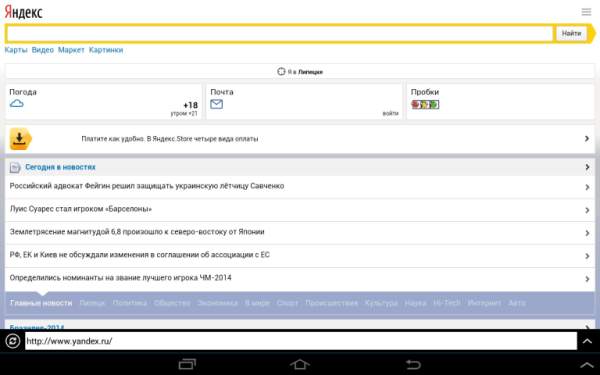The height and width of the screenshot is (375, 600).
Task: Click the small up arrow in the system bar corner
Action: (587, 365)
